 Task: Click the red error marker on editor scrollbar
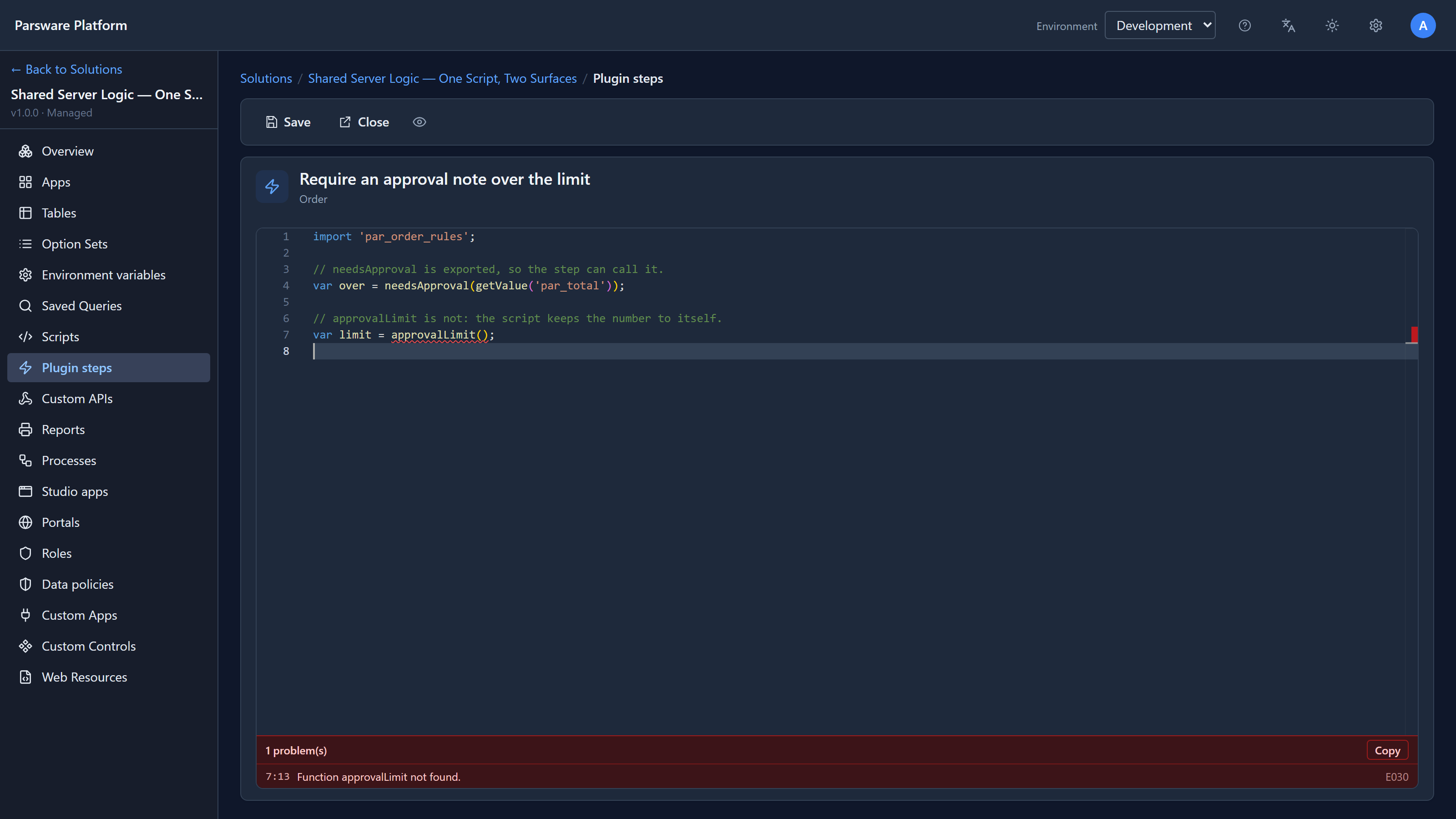1414,334
